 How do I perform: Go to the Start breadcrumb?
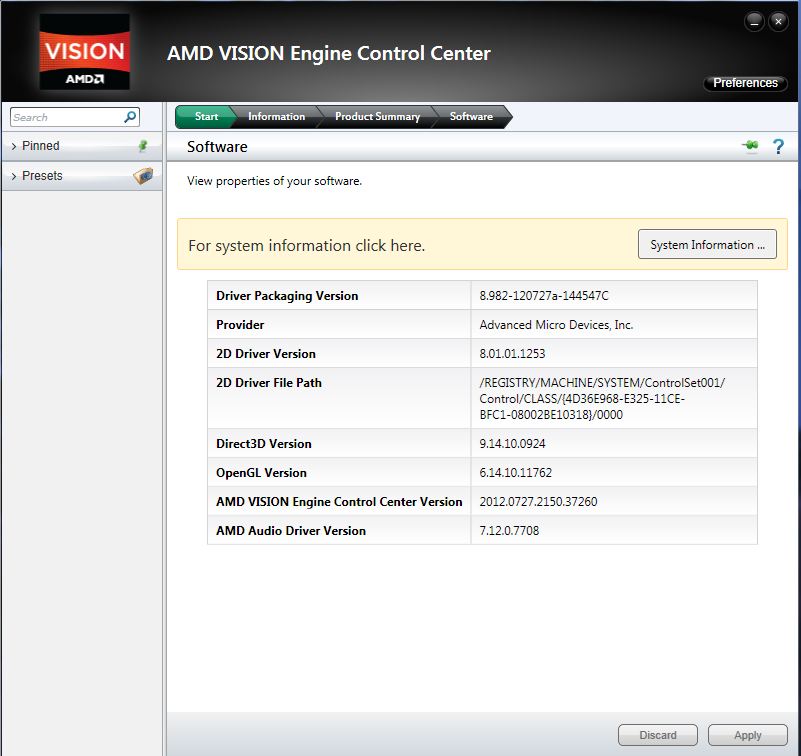tap(206, 116)
